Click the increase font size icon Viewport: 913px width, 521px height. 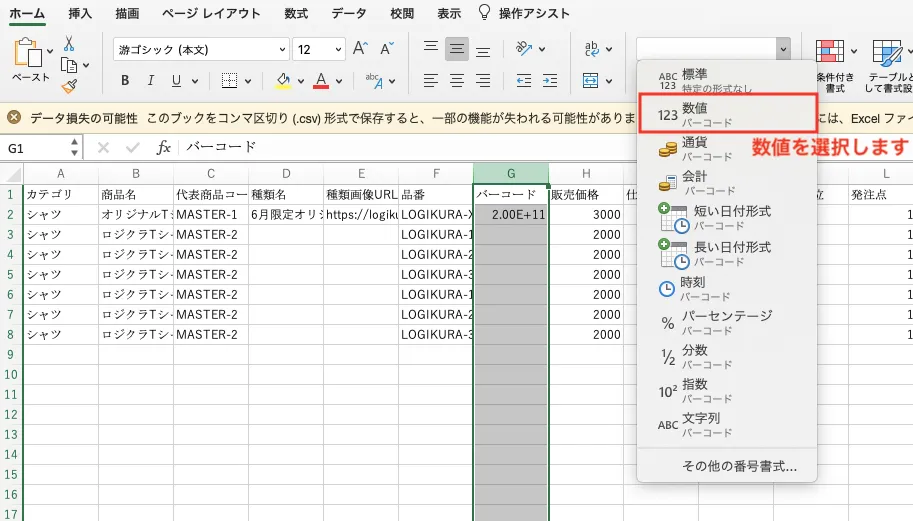[361, 48]
